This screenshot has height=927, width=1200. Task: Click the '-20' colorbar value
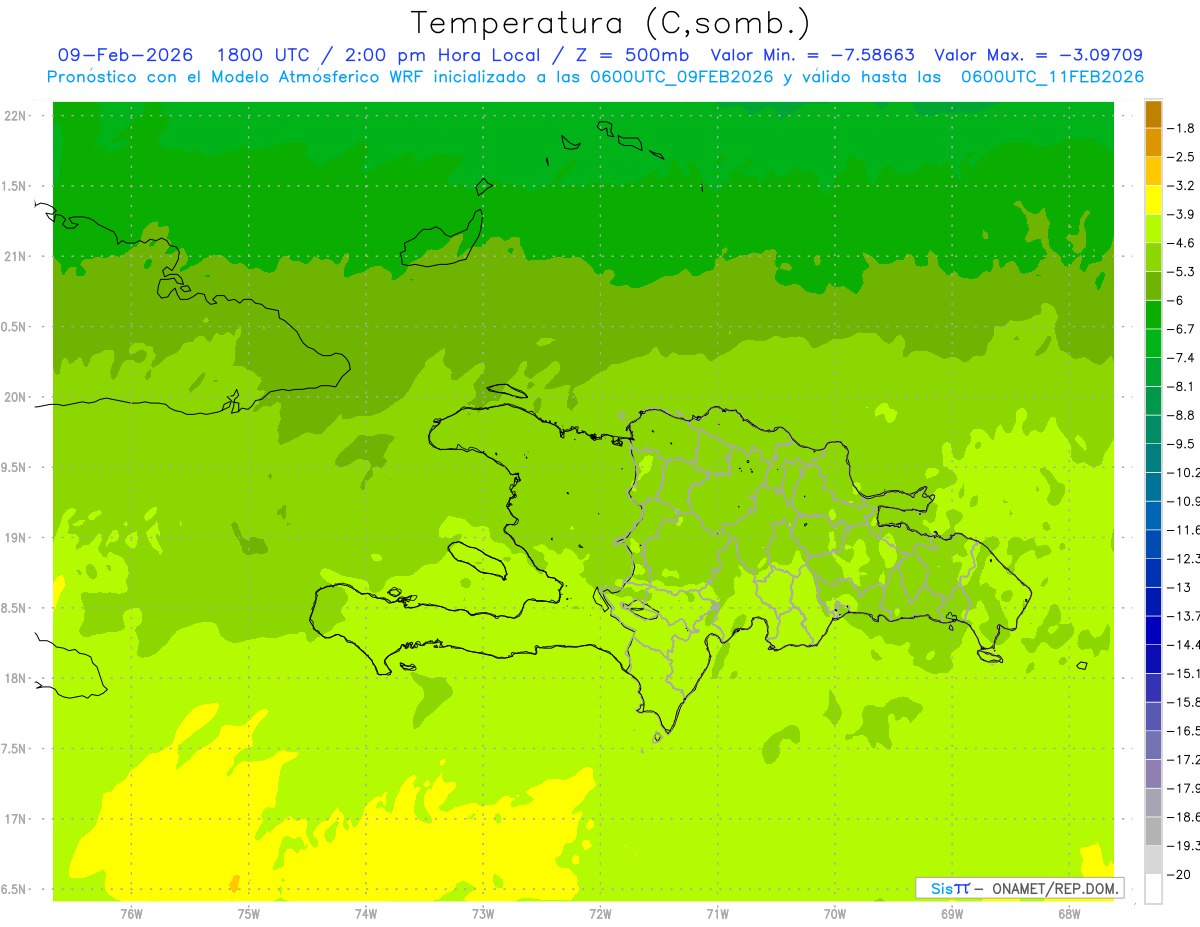click(1178, 873)
